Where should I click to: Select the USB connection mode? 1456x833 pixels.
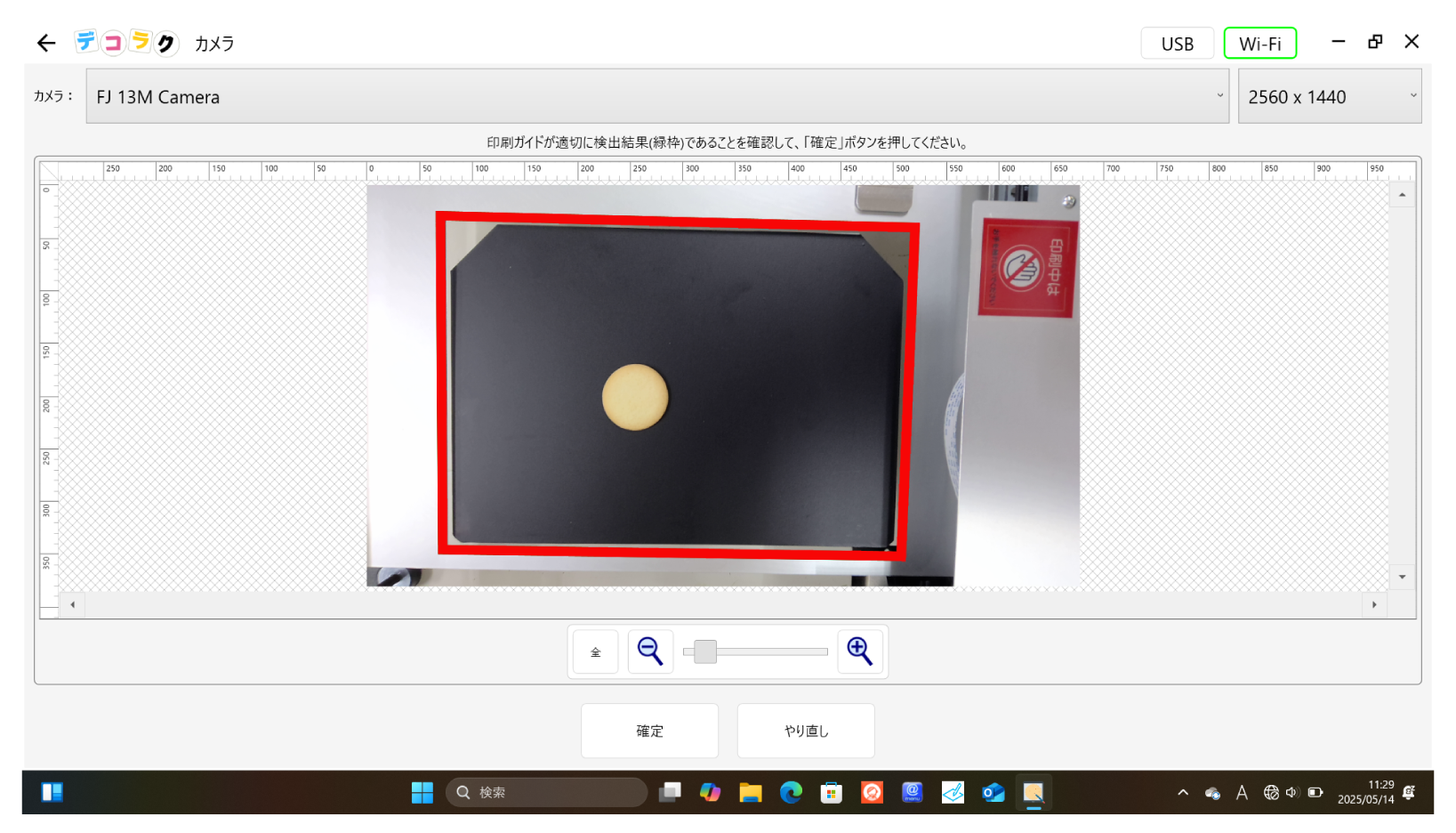pos(1177,44)
